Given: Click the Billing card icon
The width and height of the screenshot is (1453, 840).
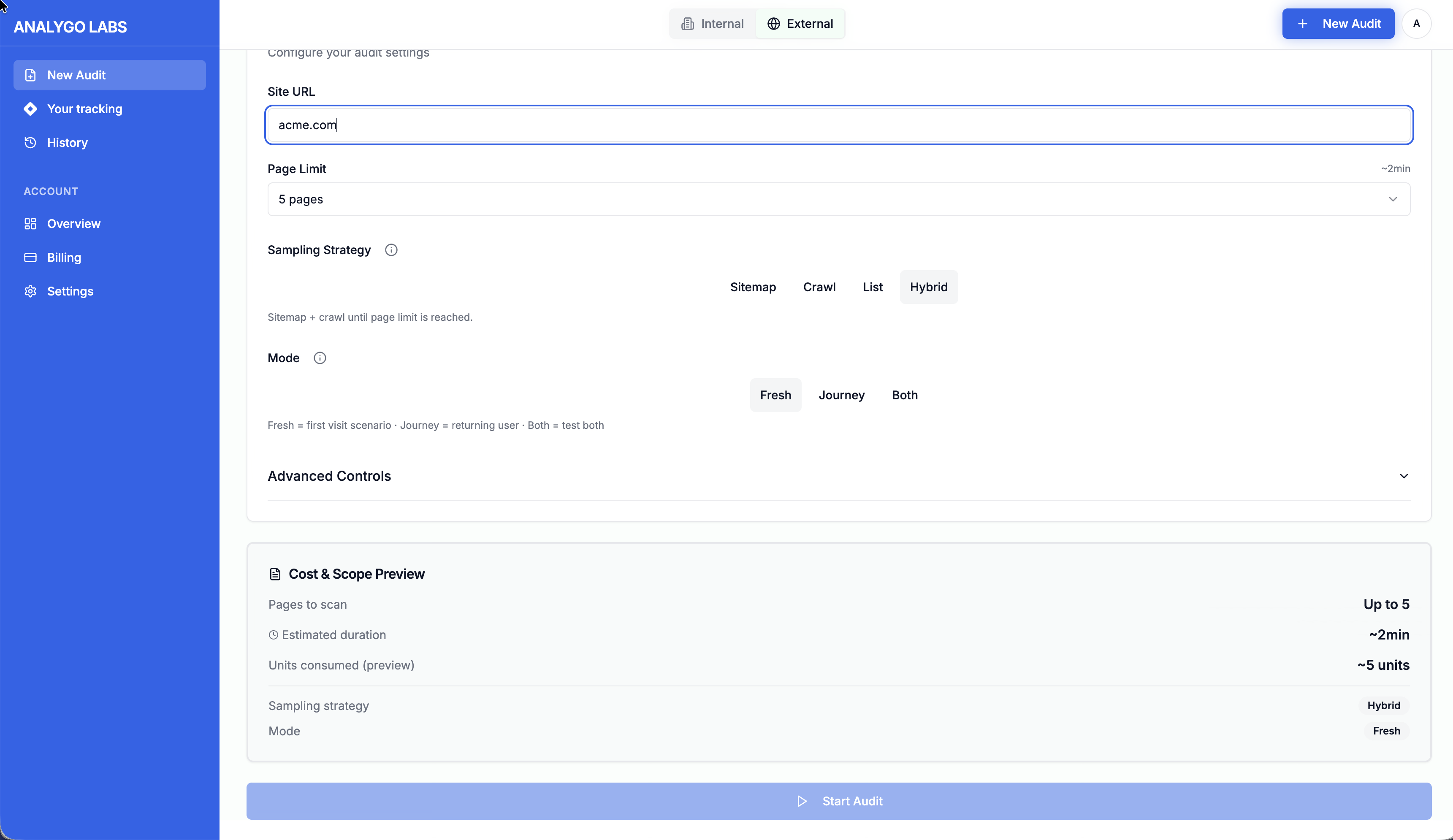Looking at the screenshot, I should [x=30, y=257].
